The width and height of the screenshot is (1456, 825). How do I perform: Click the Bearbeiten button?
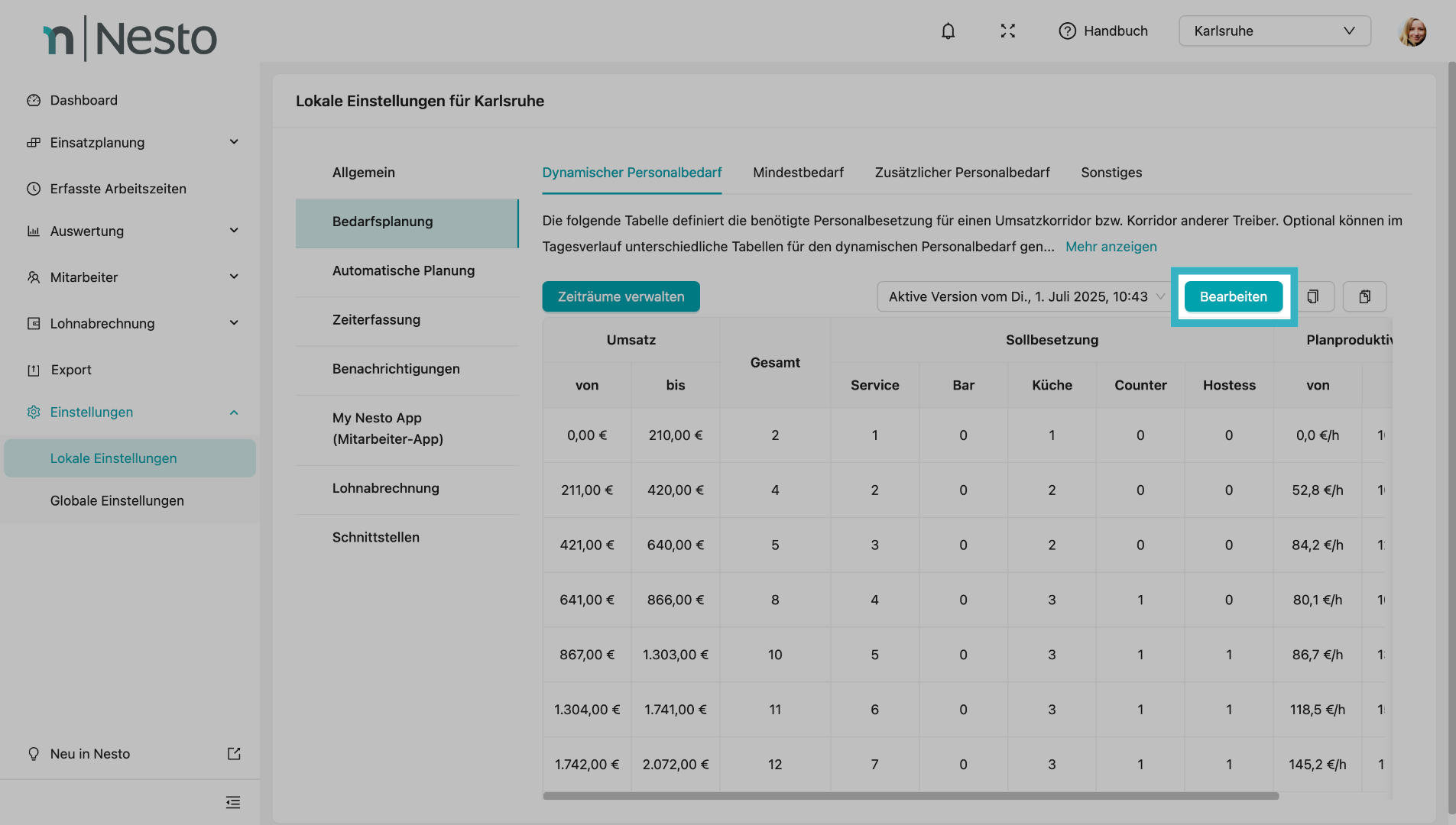(x=1233, y=296)
